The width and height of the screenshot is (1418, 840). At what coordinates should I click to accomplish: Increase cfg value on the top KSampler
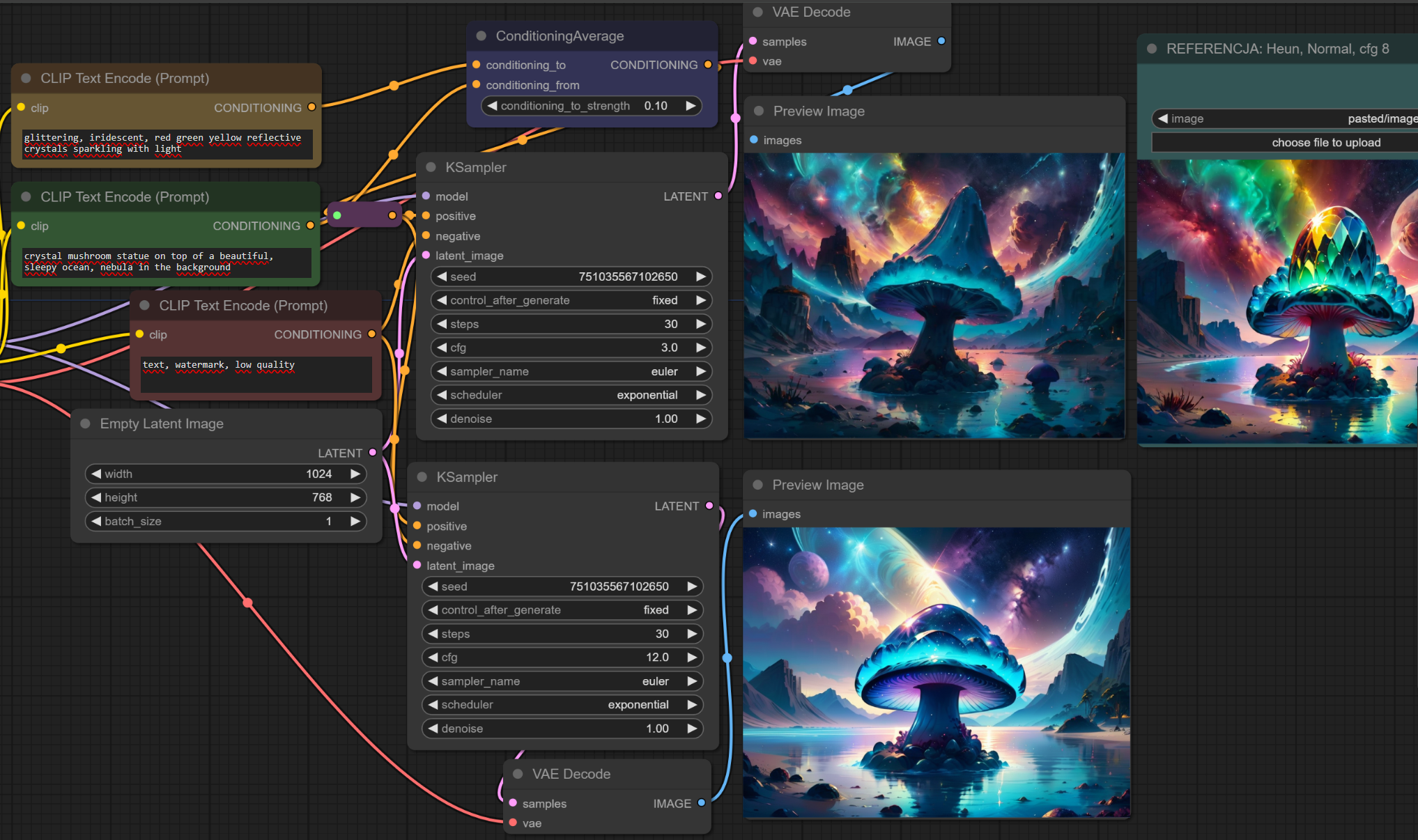701,348
